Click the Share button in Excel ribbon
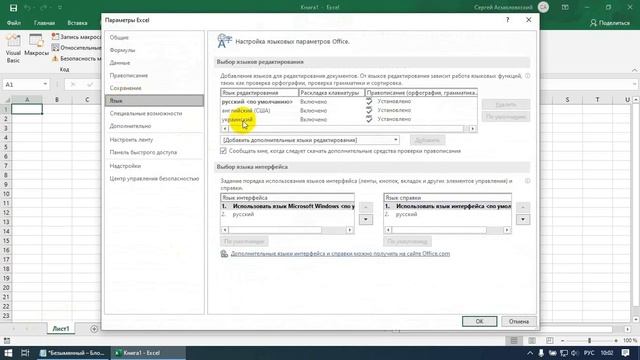This screenshot has height=360, width=640. [610, 23]
